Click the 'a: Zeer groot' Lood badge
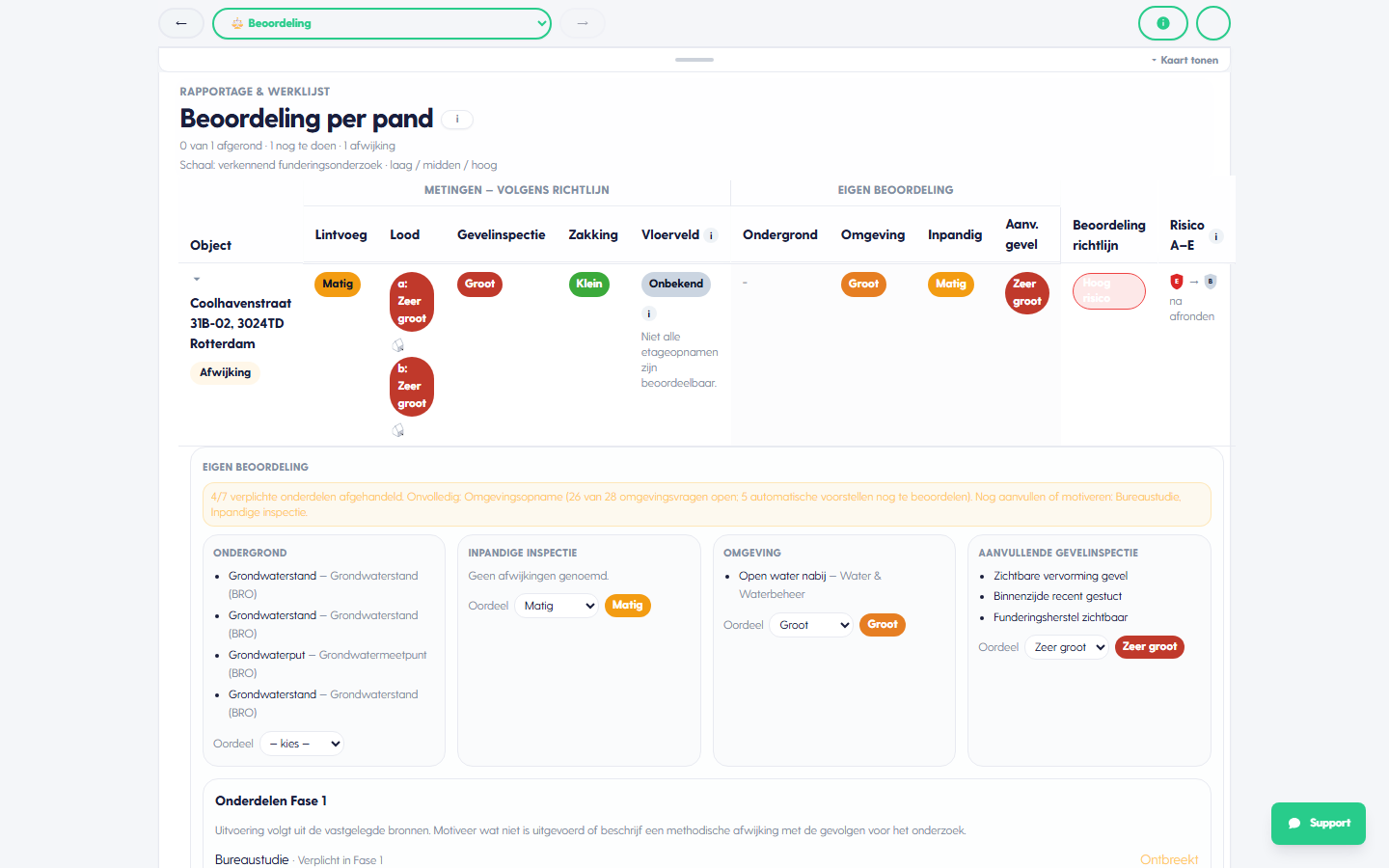This screenshot has width=1389, height=868. coord(412,302)
